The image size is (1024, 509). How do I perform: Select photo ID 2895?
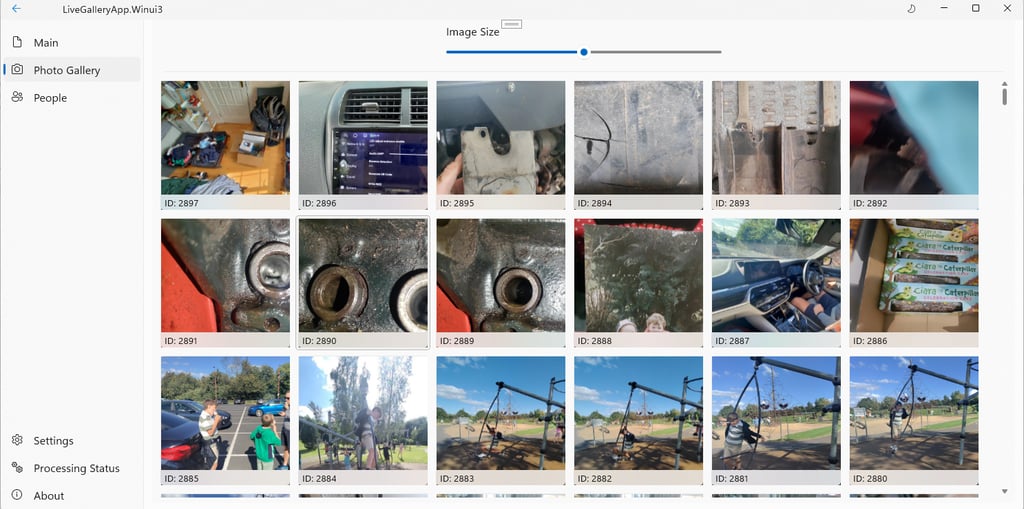coord(501,145)
